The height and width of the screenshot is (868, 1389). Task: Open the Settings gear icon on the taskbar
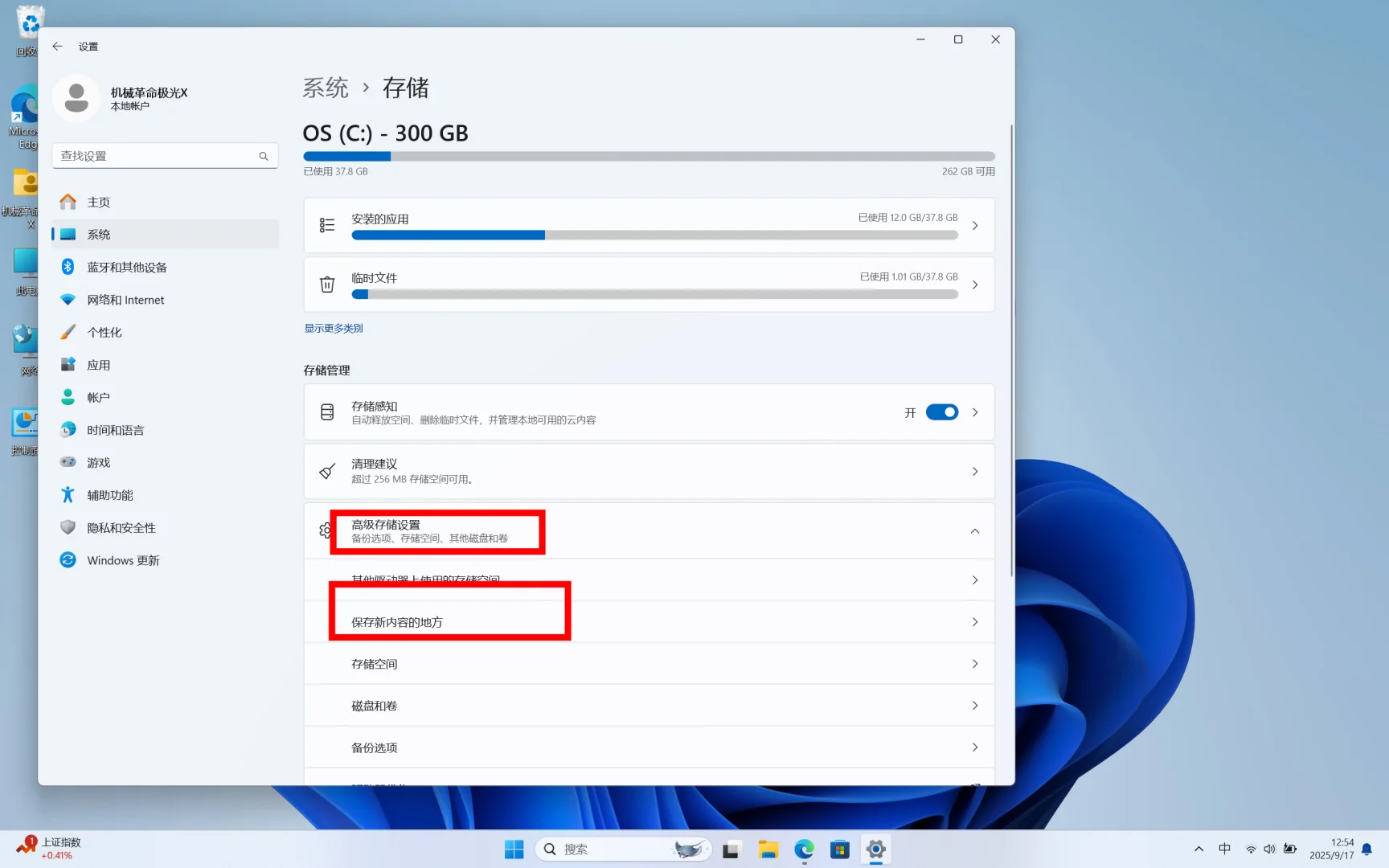point(875,849)
